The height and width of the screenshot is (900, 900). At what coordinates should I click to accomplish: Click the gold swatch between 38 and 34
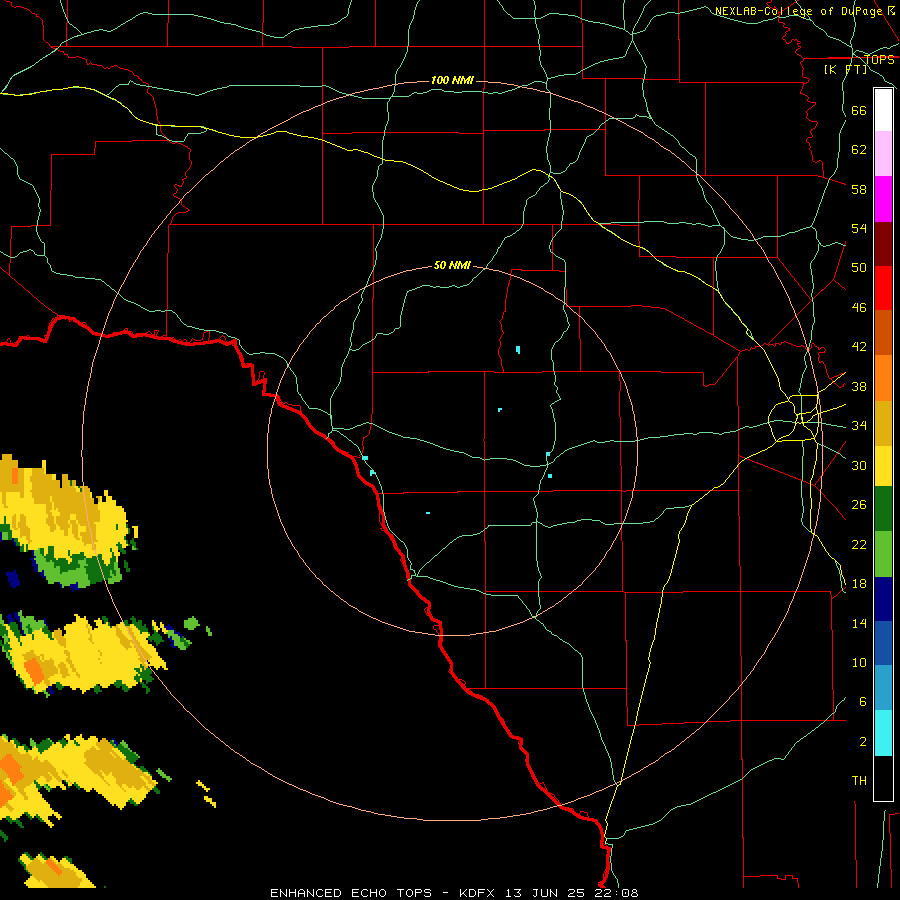coord(883,423)
